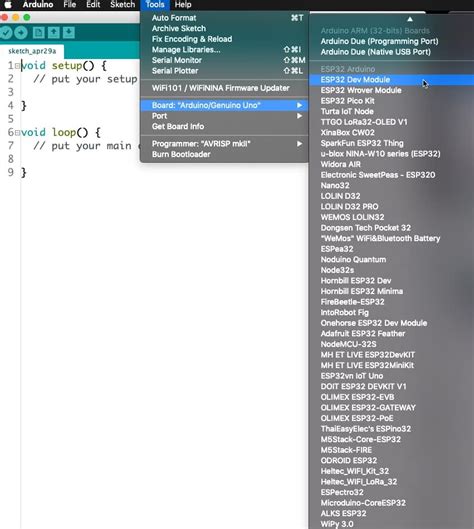Open the Help menu
The width and height of the screenshot is (474, 529).
point(183,4)
